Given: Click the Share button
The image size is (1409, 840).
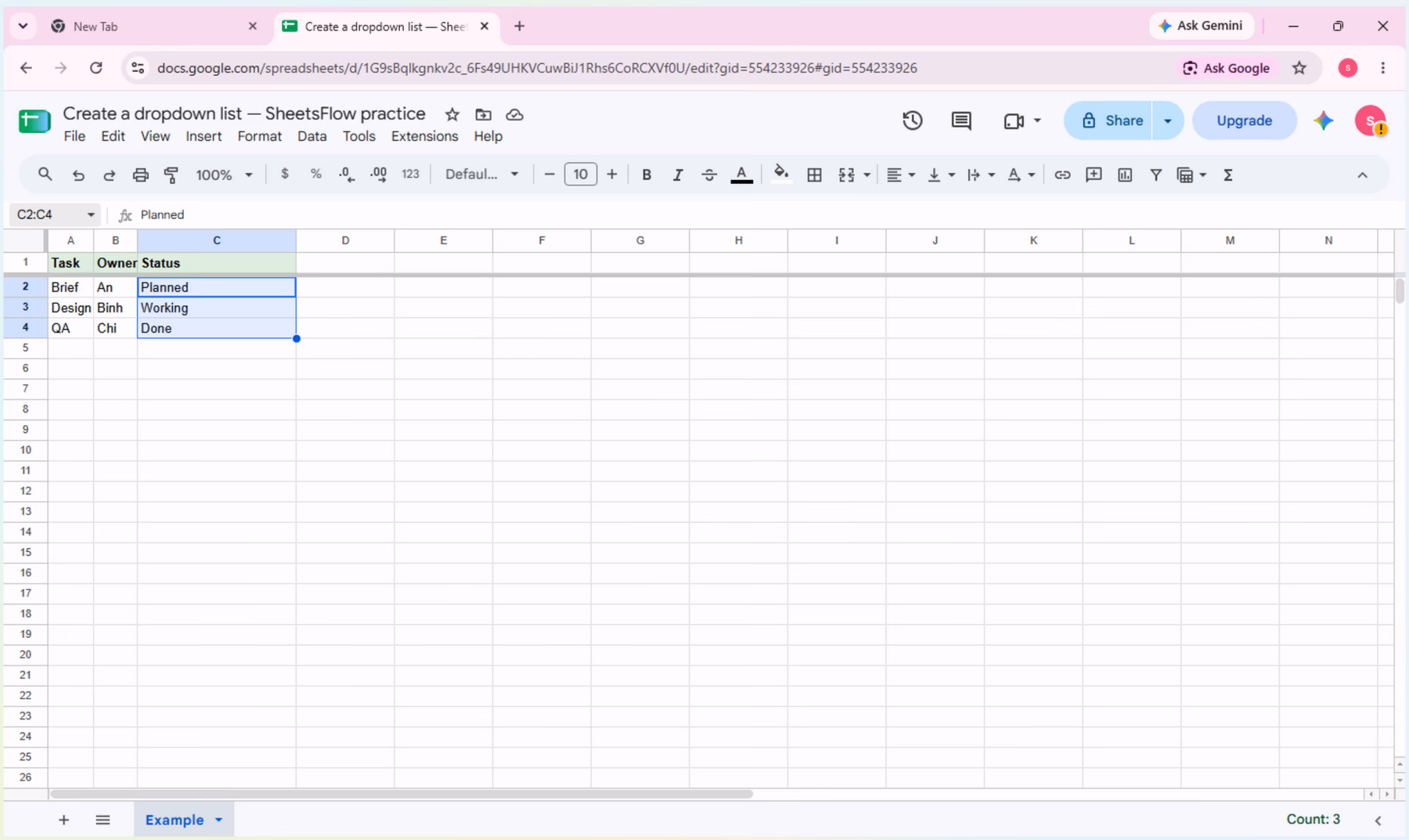Looking at the screenshot, I should click(1108, 121).
